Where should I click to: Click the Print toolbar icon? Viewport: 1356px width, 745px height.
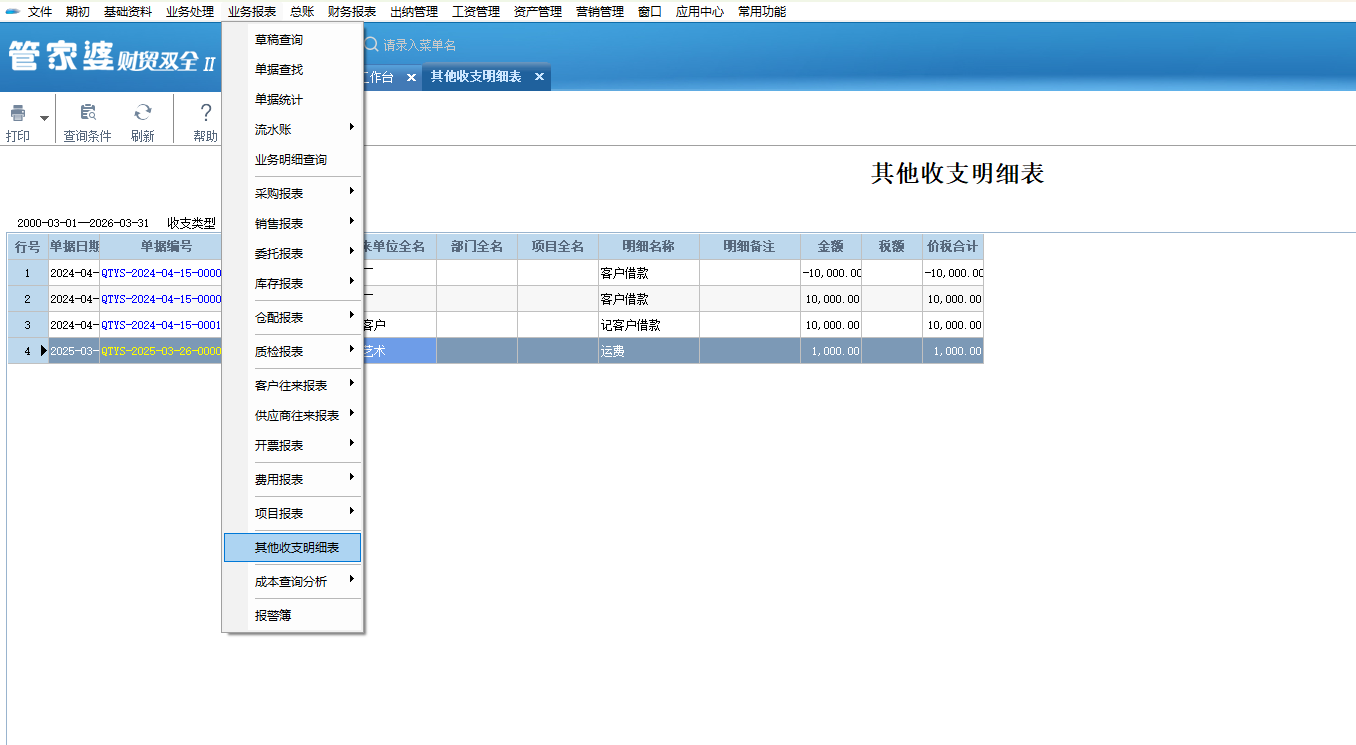[x=18, y=113]
